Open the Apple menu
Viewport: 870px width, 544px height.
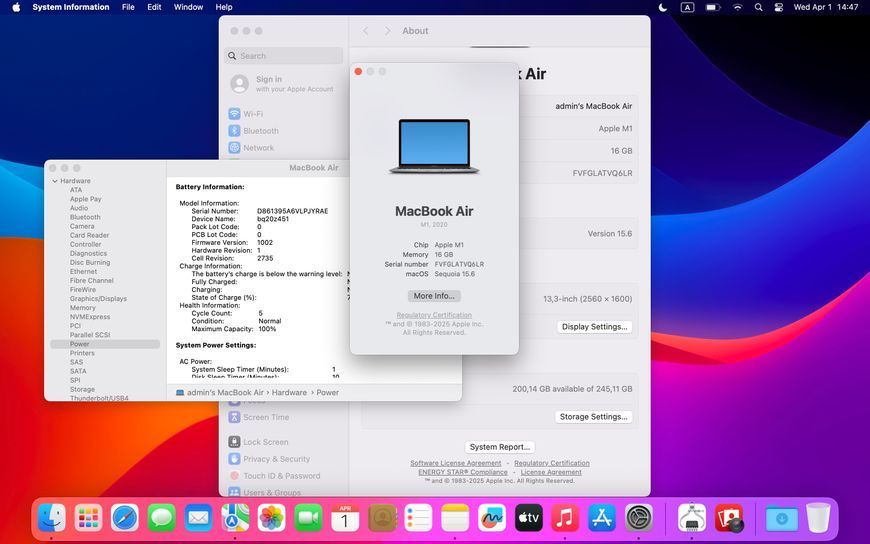tap(16, 7)
